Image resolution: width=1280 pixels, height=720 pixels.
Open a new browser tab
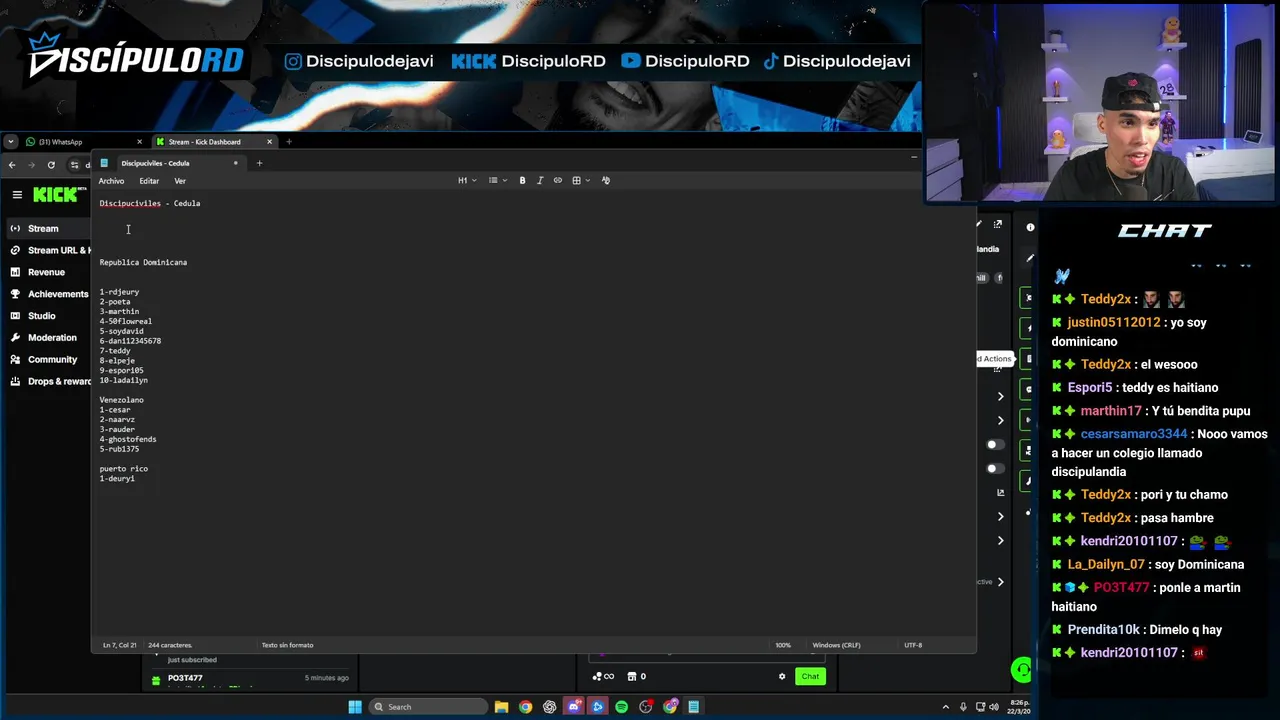pyautogui.click(x=289, y=142)
